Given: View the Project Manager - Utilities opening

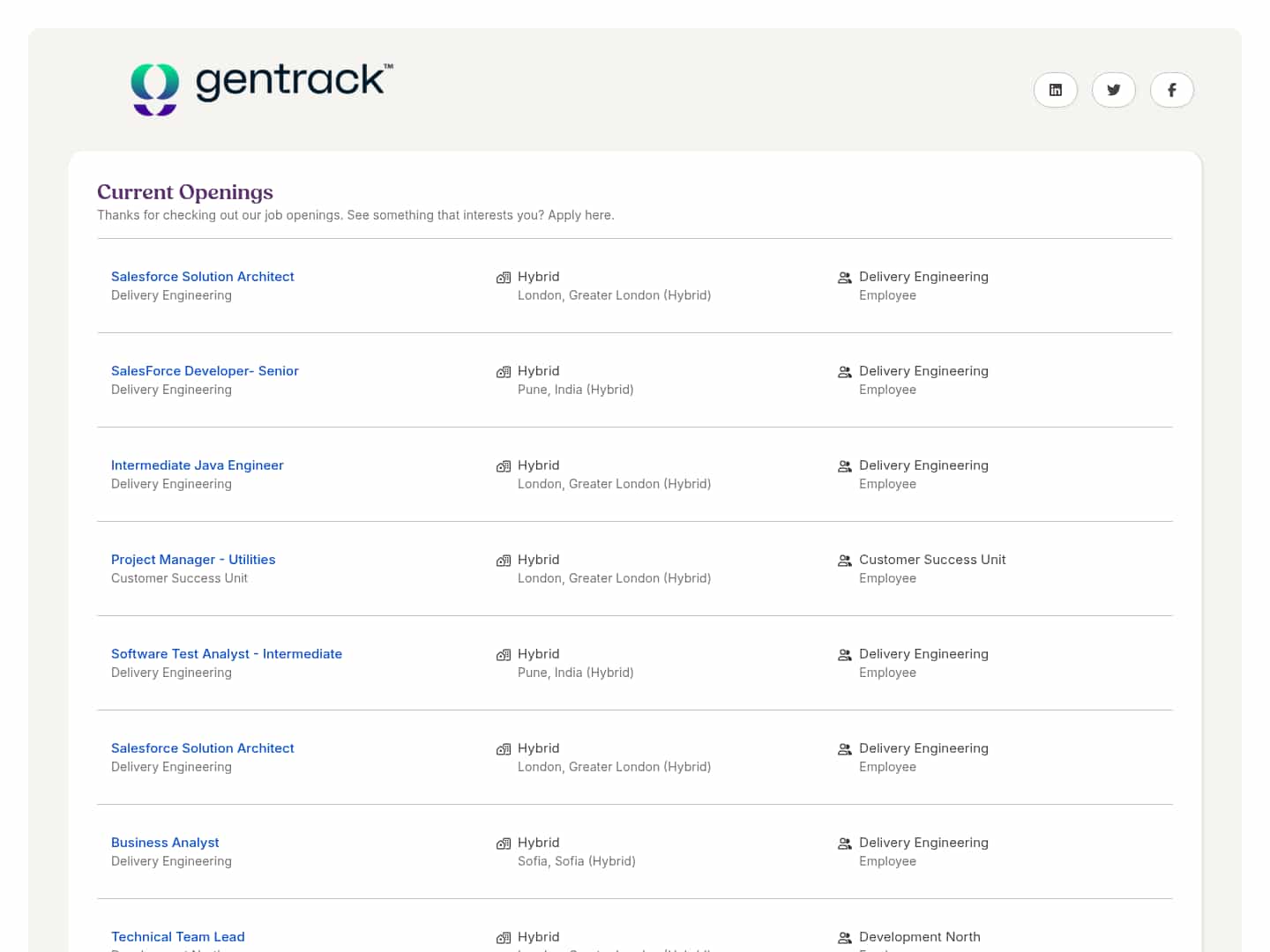Looking at the screenshot, I should pyautogui.click(x=193, y=560).
